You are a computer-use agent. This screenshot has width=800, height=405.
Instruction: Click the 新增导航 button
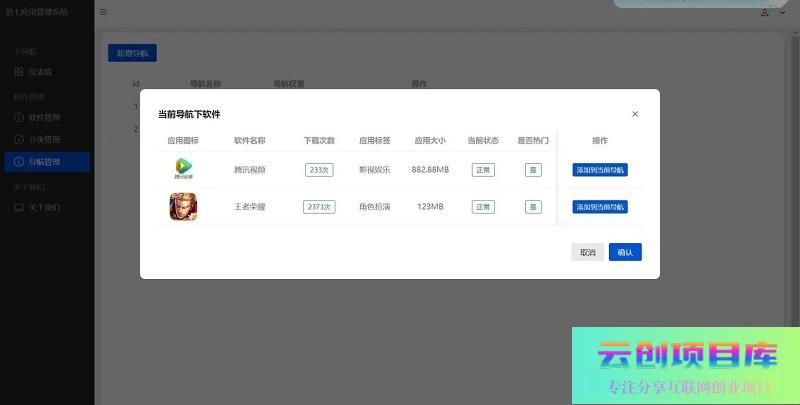pos(132,53)
